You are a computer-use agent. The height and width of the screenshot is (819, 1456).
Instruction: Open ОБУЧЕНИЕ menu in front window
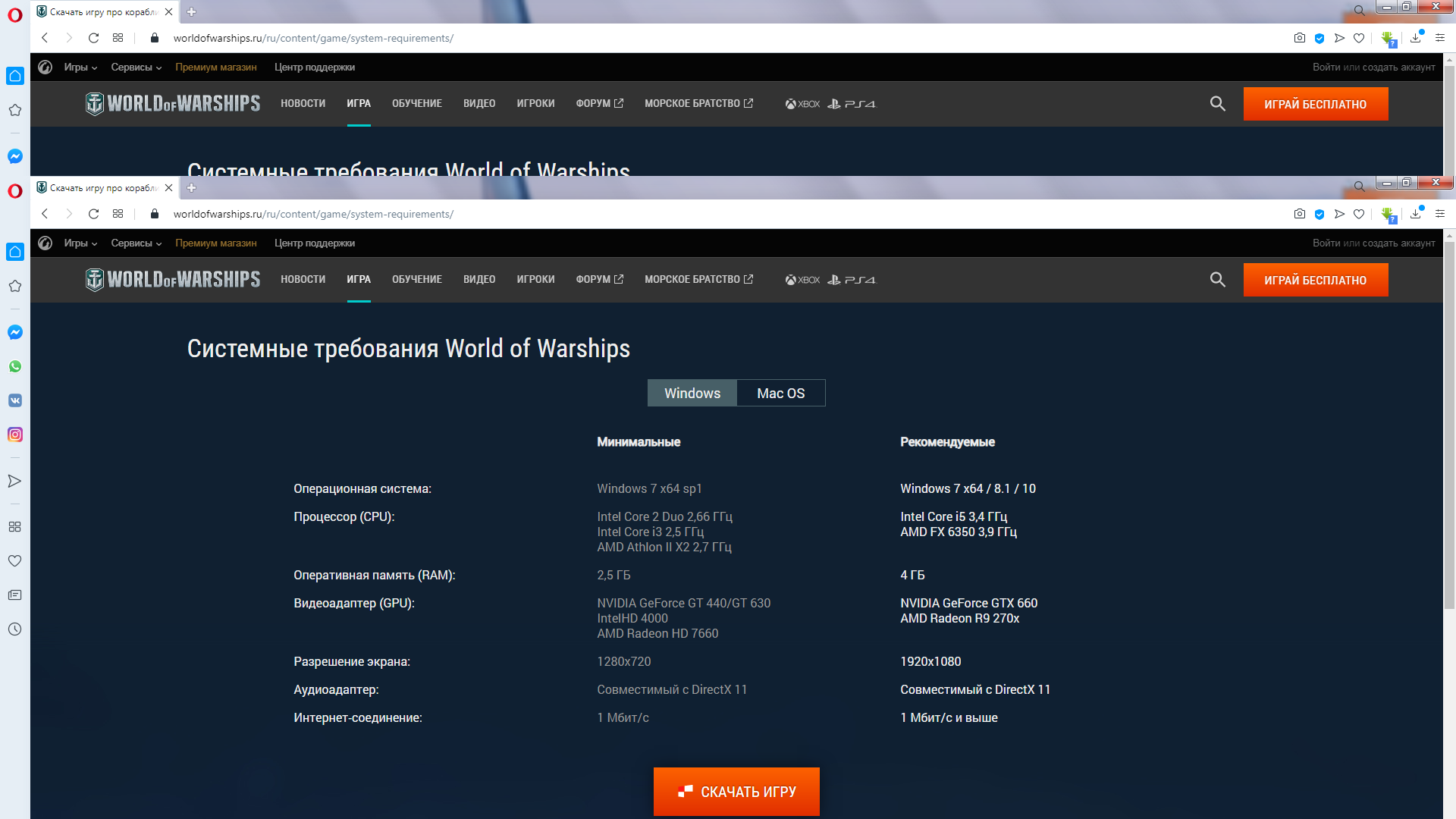(417, 280)
